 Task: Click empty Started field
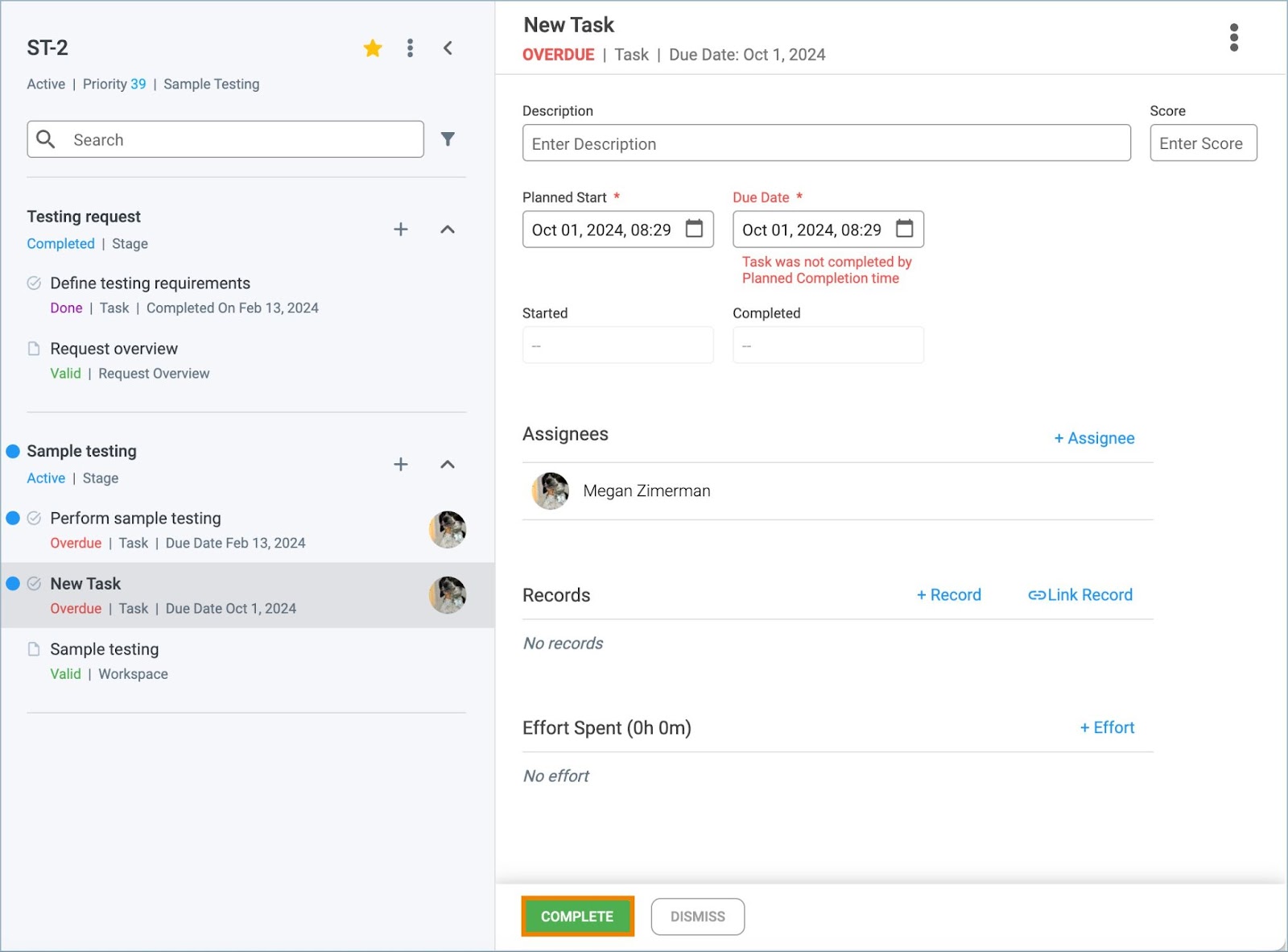pos(617,345)
